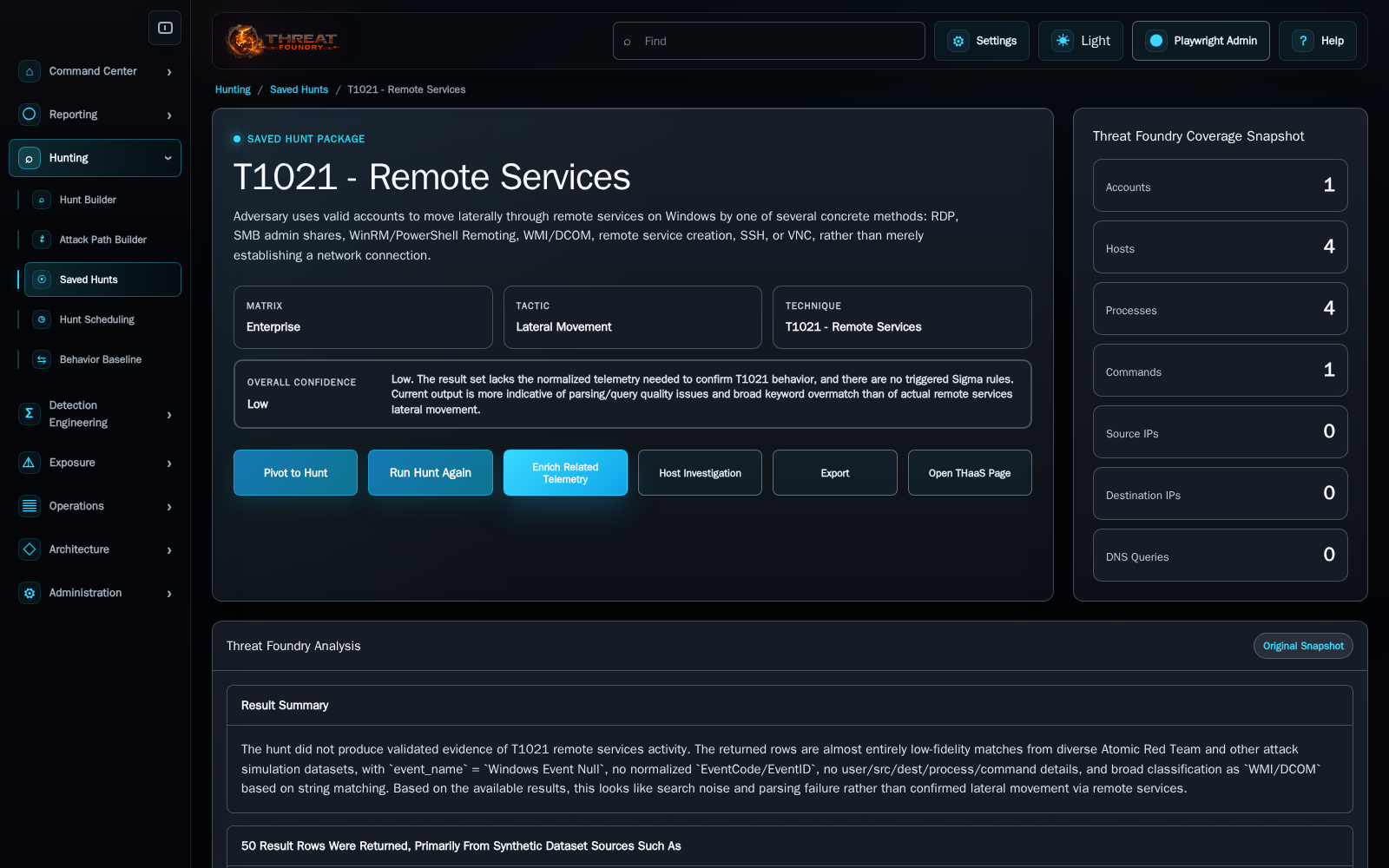
Task: Select the Processes coverage card
Action: tap(1220, 309)
